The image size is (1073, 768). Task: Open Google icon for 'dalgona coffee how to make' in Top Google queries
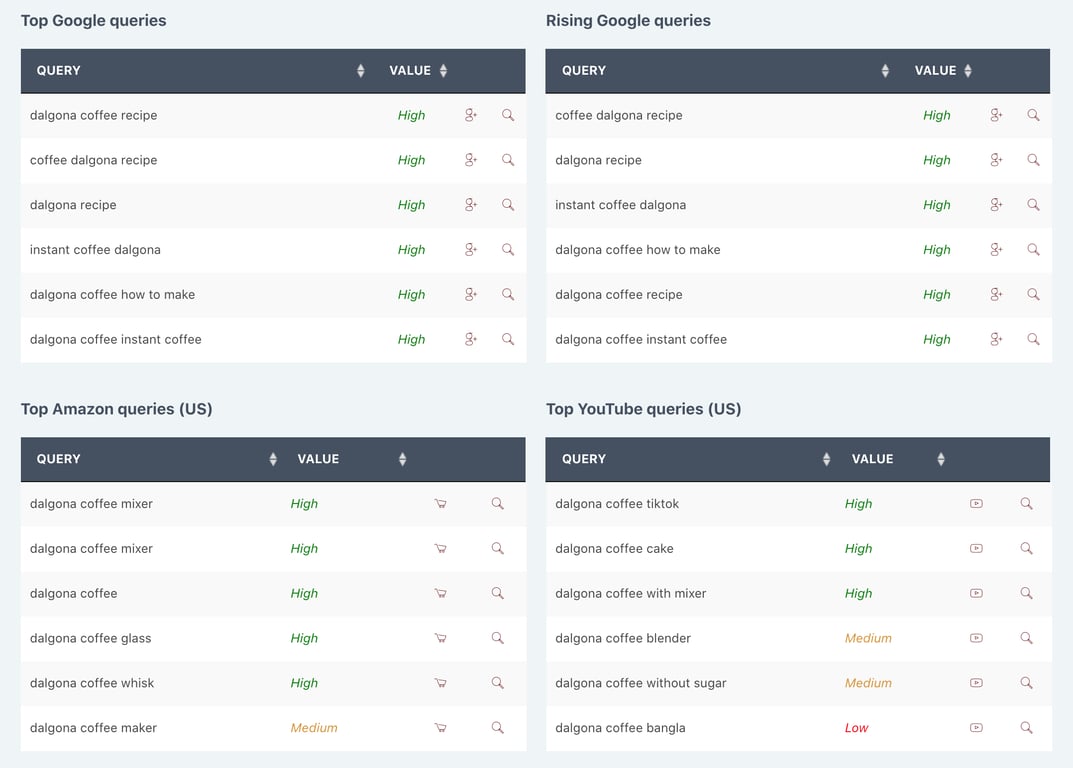tap(471, 294)
